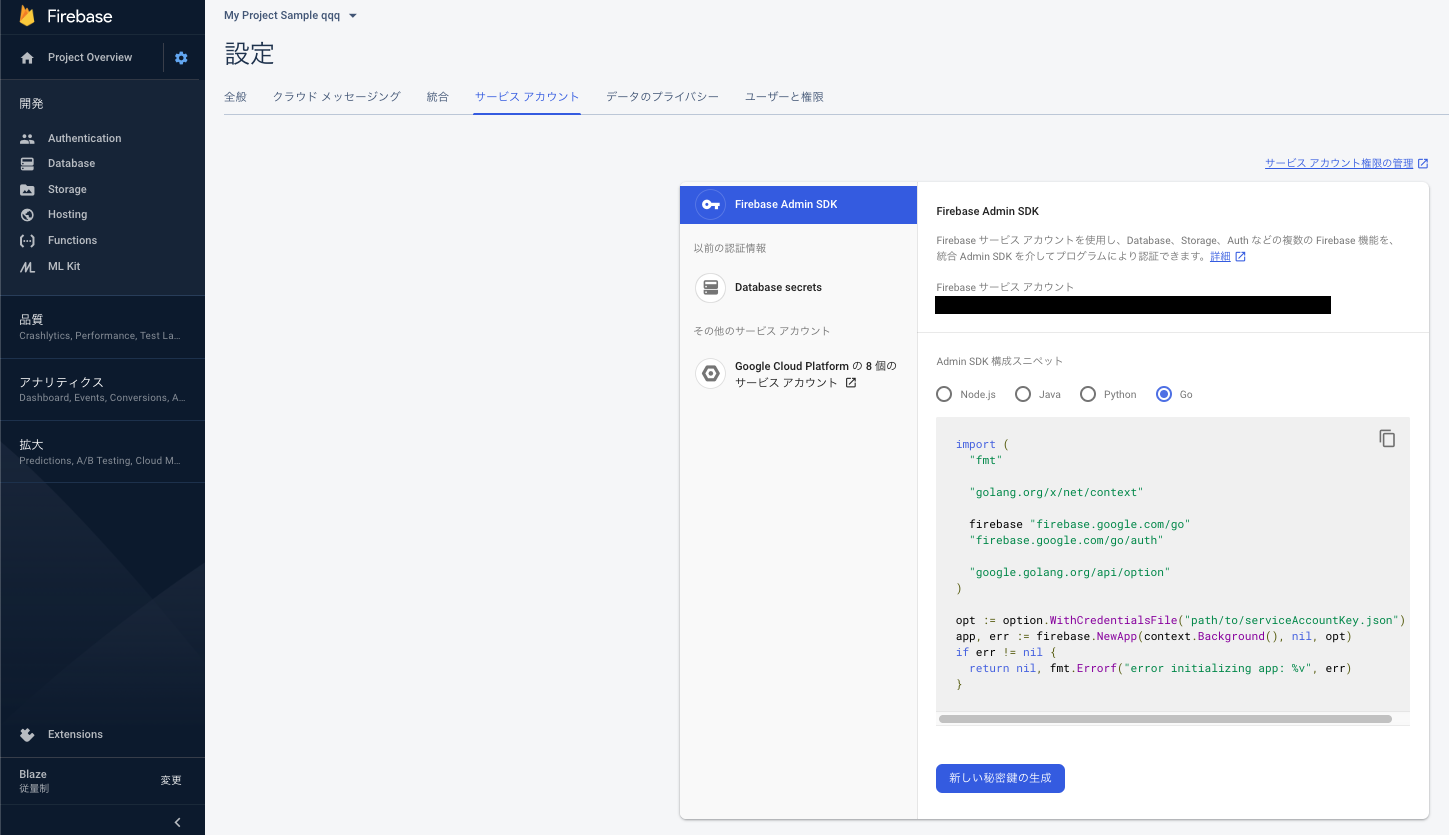1449x835 pixels.
Task: Select the サービス アカウント tab
Action: (x=527, y=97)
